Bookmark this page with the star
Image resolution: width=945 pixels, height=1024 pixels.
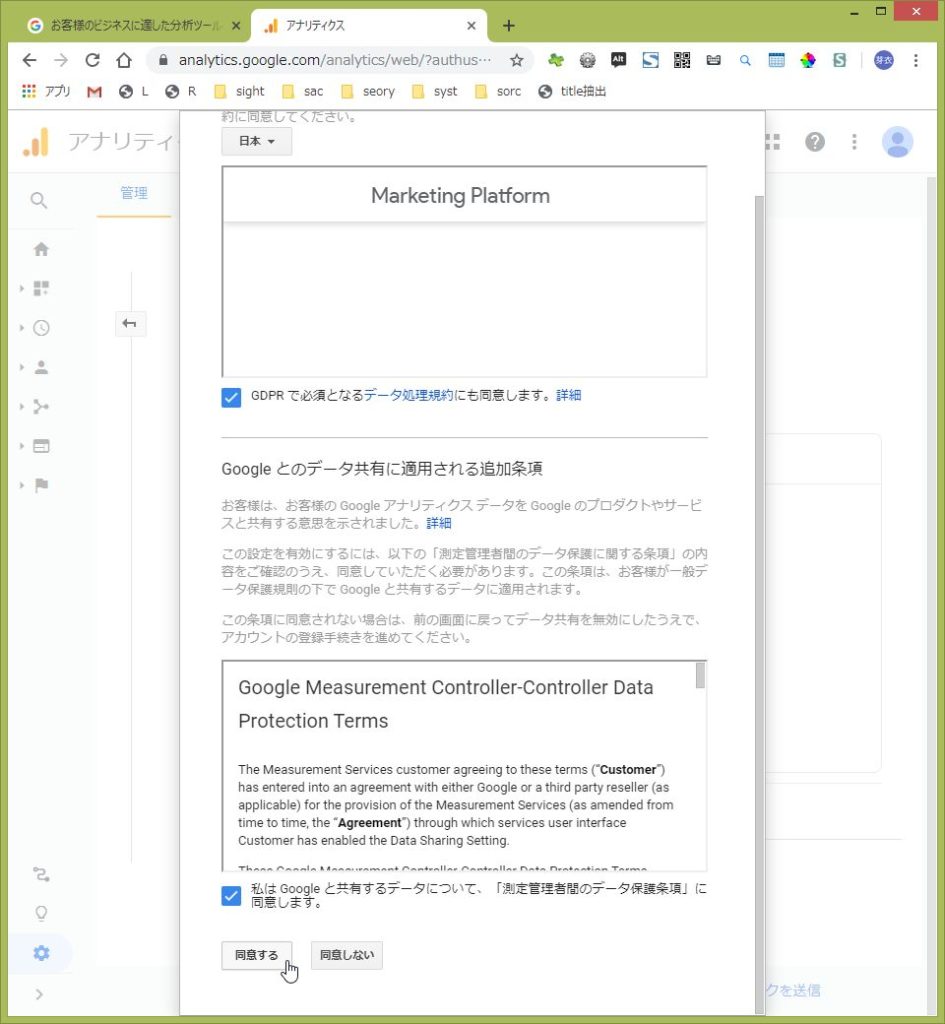point(517,61)
